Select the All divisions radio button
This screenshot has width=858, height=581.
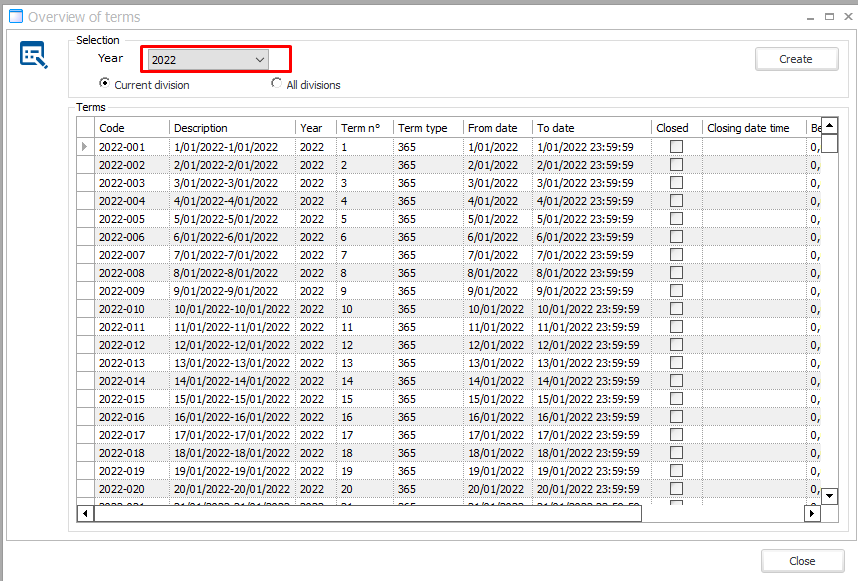pos(277,84)
